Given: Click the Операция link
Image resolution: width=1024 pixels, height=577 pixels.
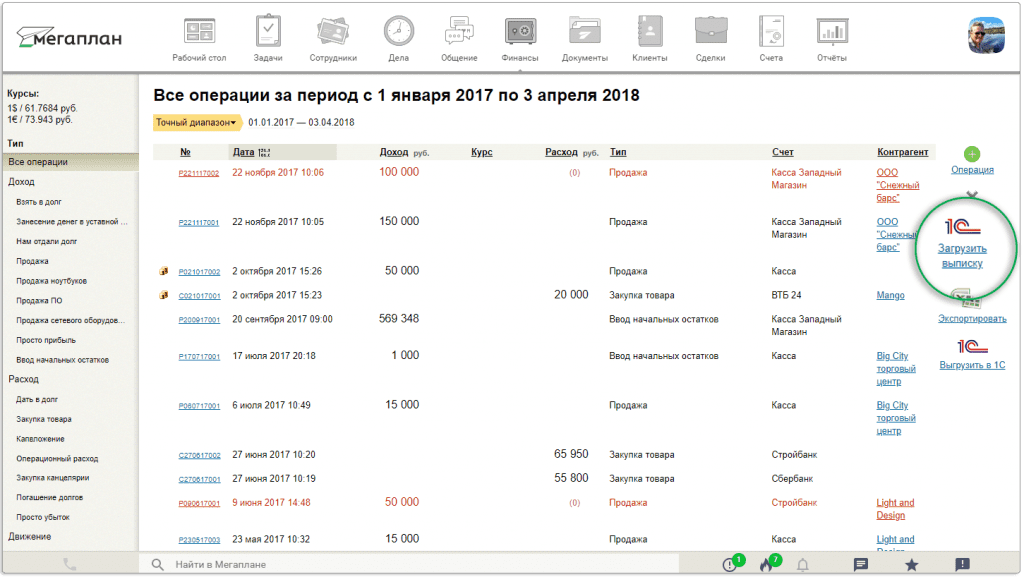Looking at the screenshot, I should 972,170.
